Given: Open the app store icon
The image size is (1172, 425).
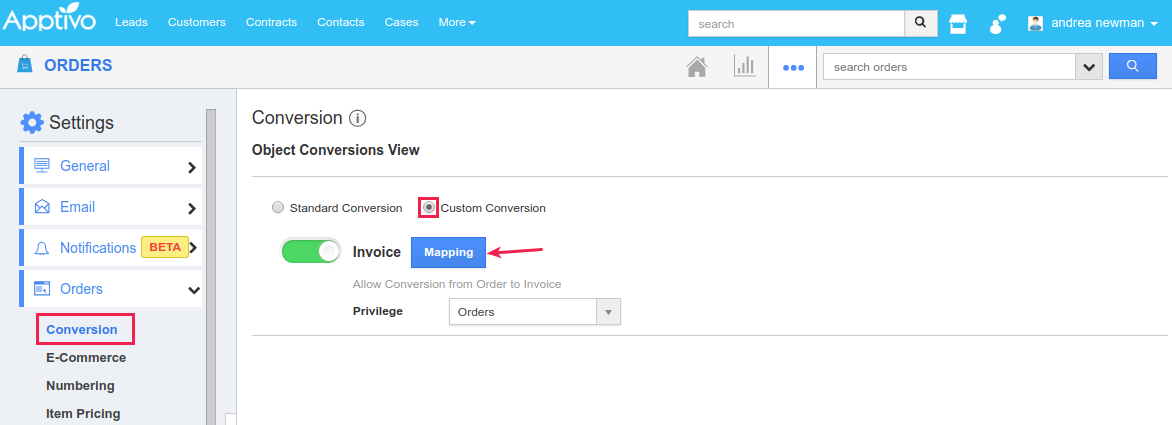Looking at the screenshot, I should (x=958, y=23).
